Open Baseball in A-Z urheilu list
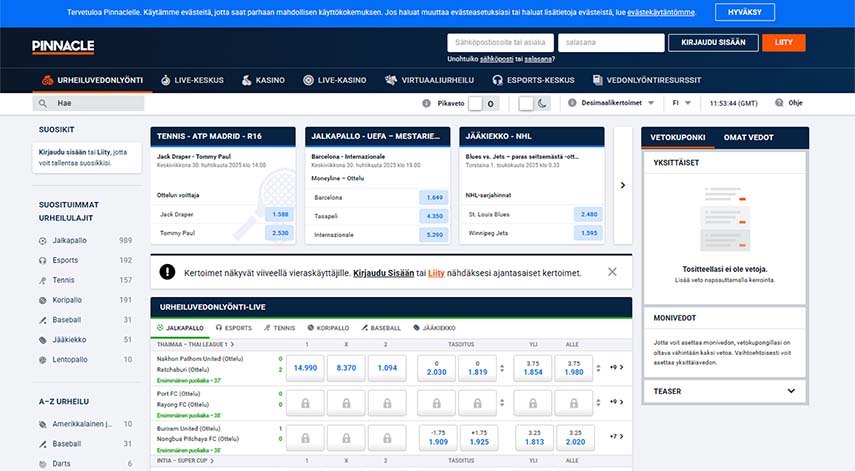Viewport: 855px width, 471px height. [86, 444]
